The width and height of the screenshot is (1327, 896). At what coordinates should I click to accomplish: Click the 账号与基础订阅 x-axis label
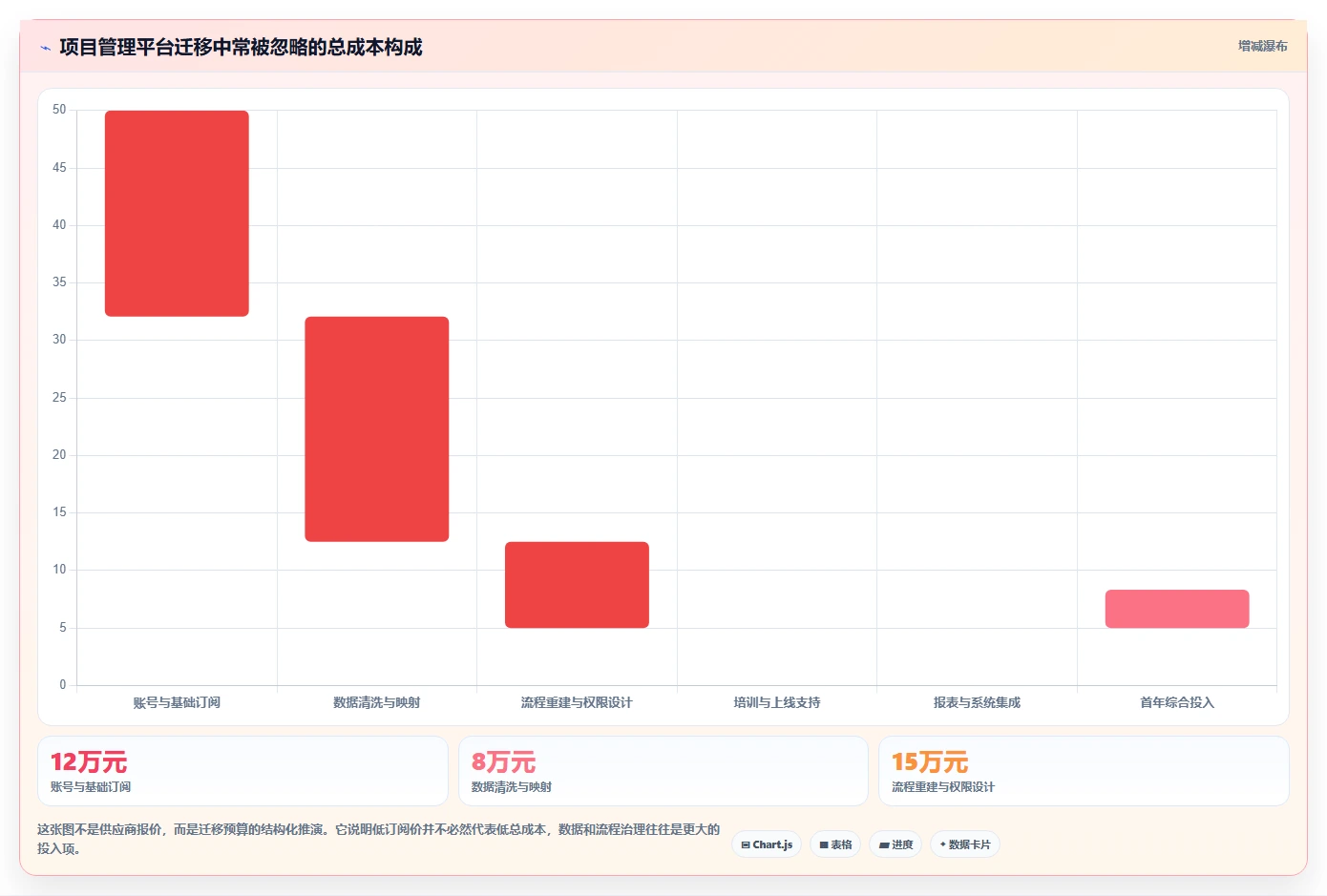click(x=177, y=702)
